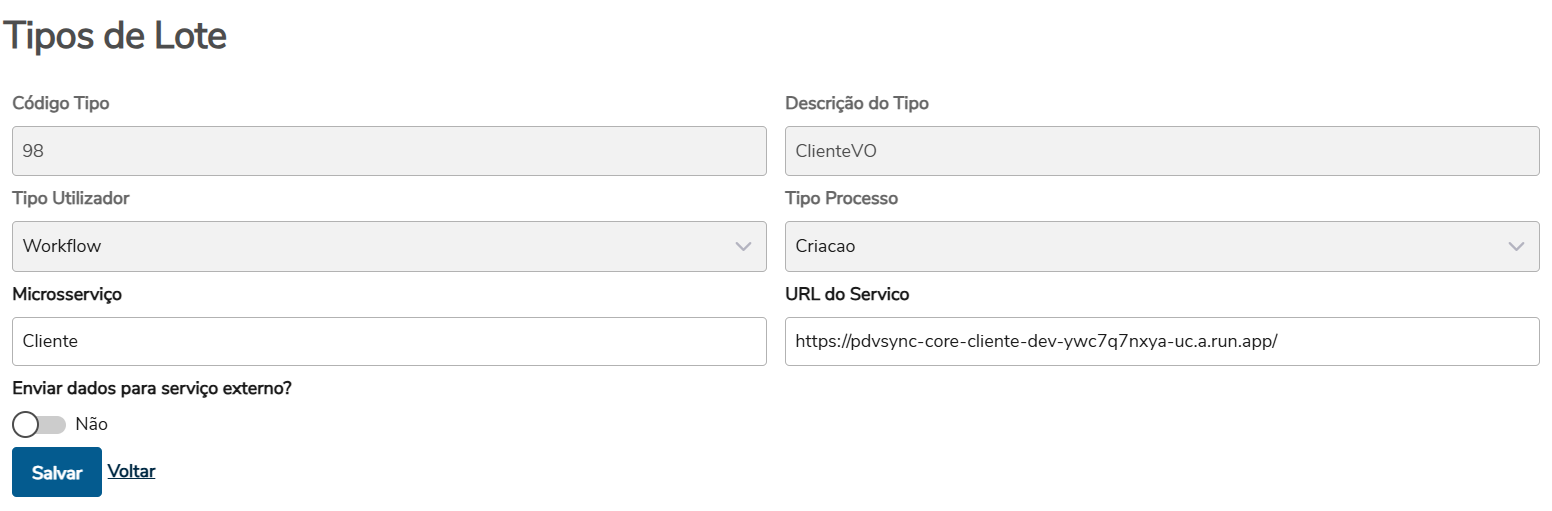Select the Código Tipo field showing 98
1552x511 pixels.
[389, 151]
